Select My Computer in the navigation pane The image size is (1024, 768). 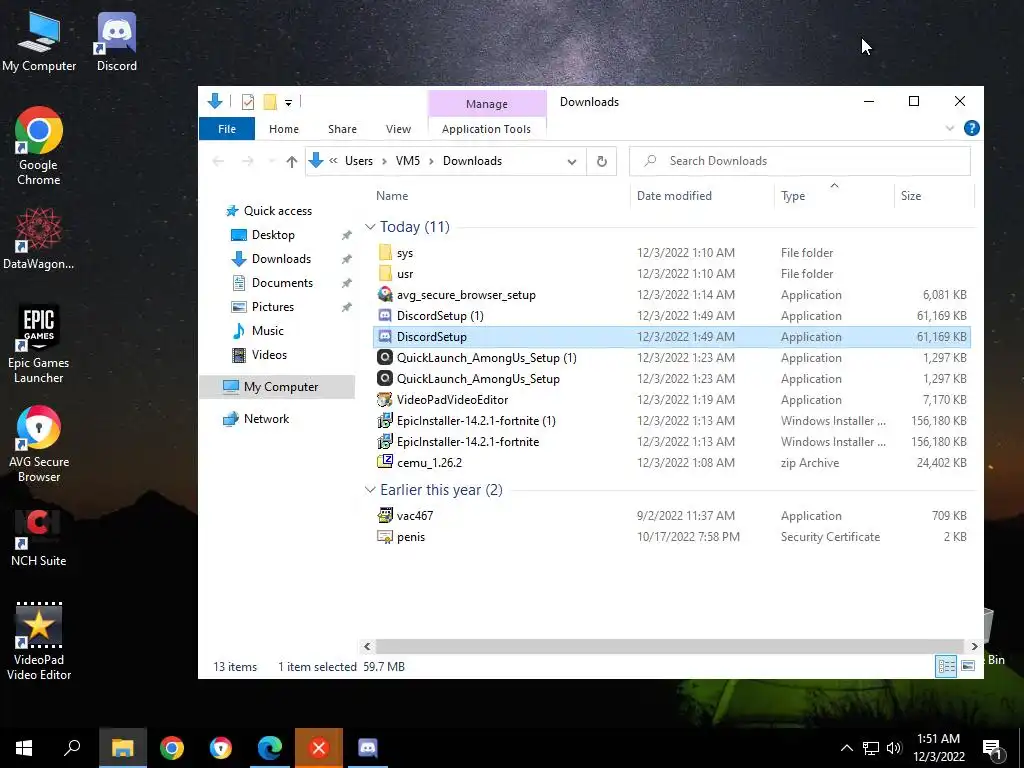click(281, 387)
